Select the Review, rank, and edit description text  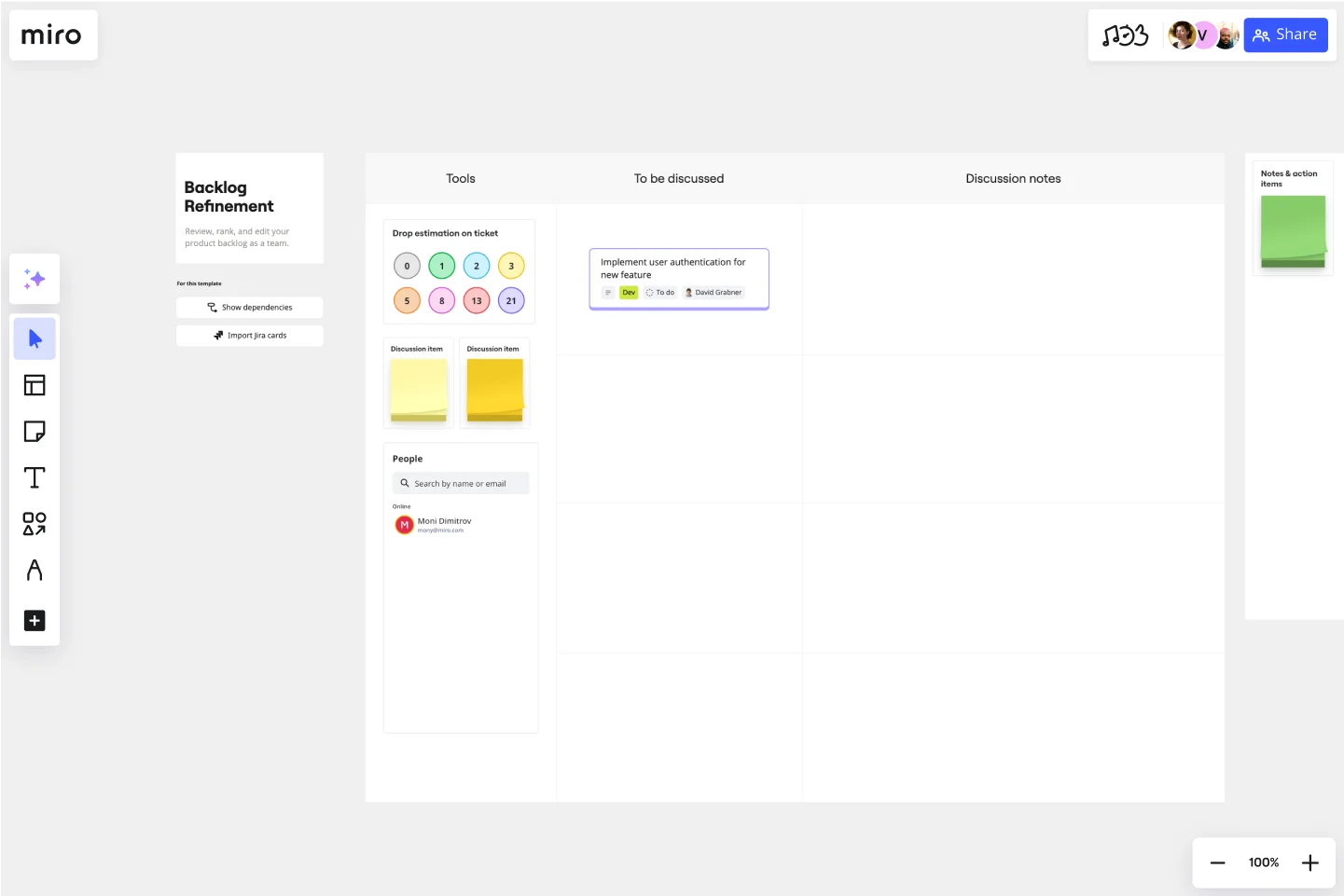pyautogui.click(x=237, y=237)
